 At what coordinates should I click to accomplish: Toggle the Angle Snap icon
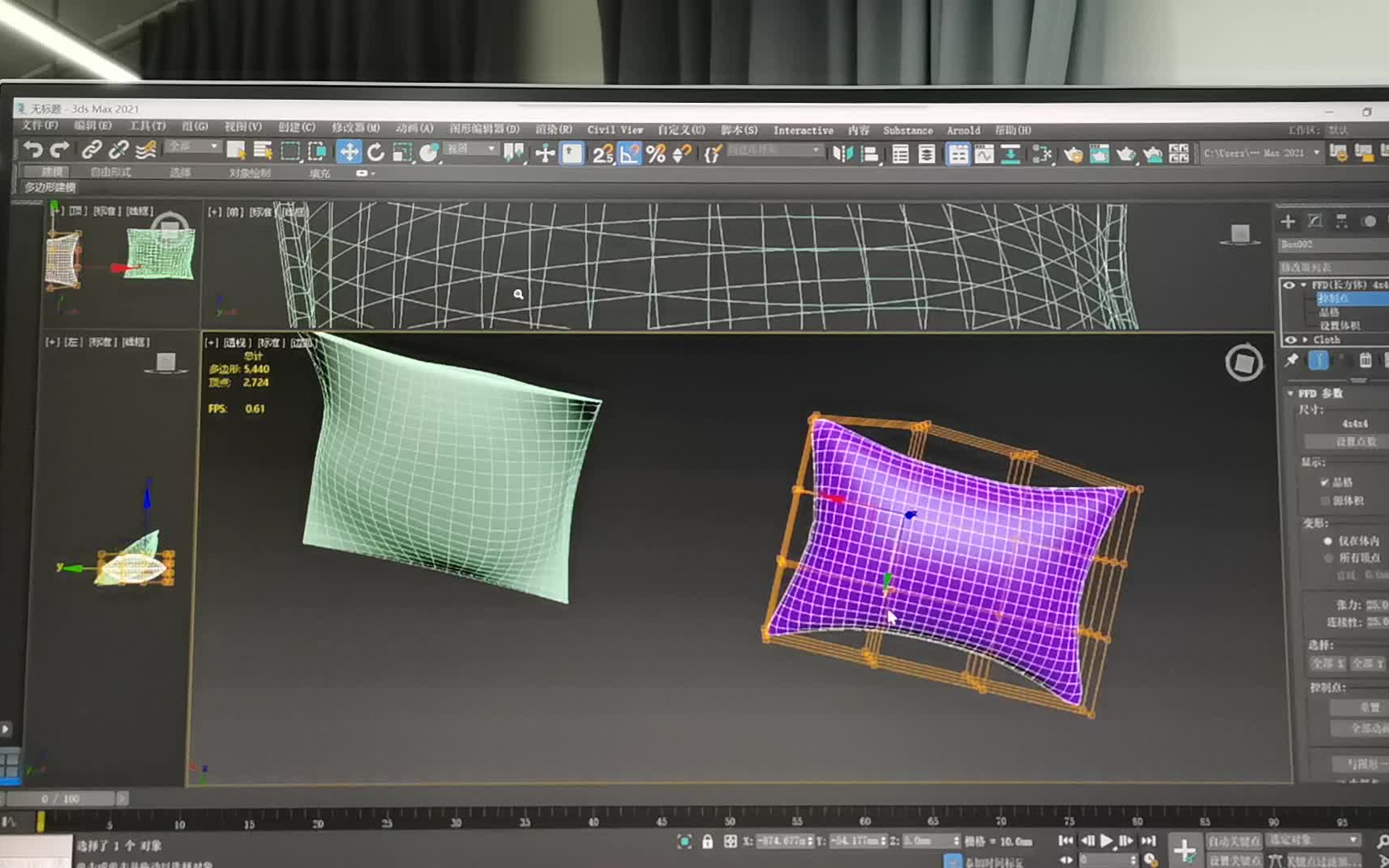[x=629, y=154]
